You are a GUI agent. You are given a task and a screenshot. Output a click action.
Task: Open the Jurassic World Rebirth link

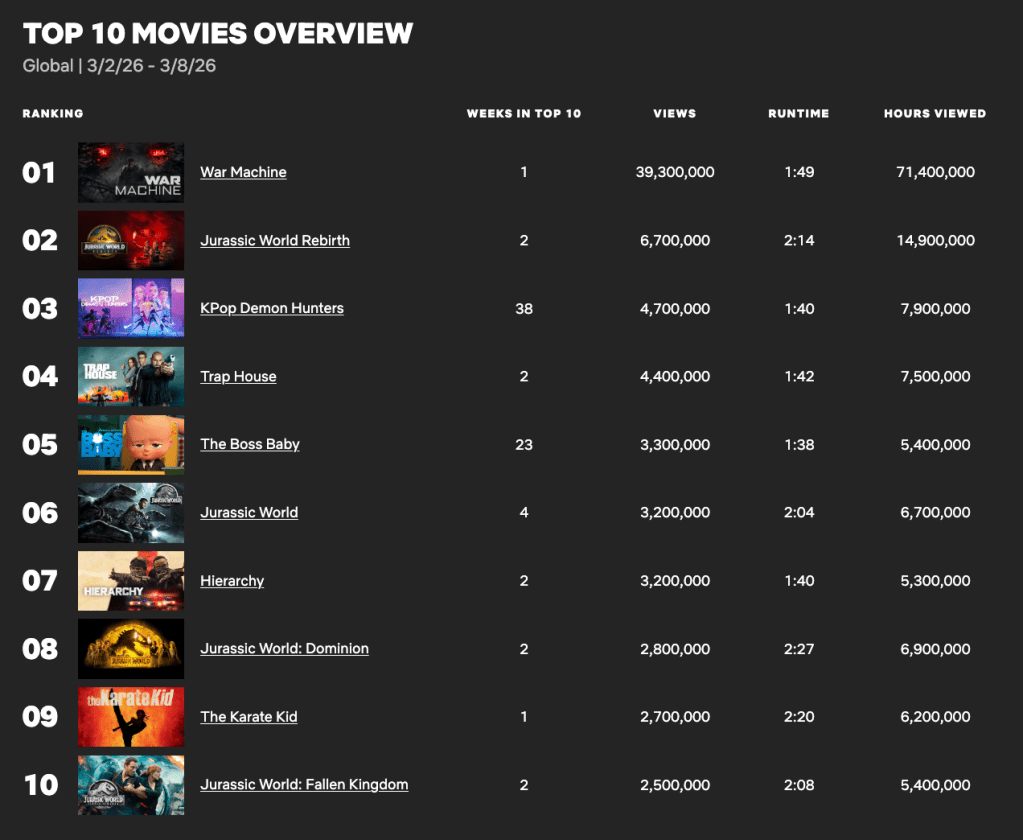coord(275,240)
